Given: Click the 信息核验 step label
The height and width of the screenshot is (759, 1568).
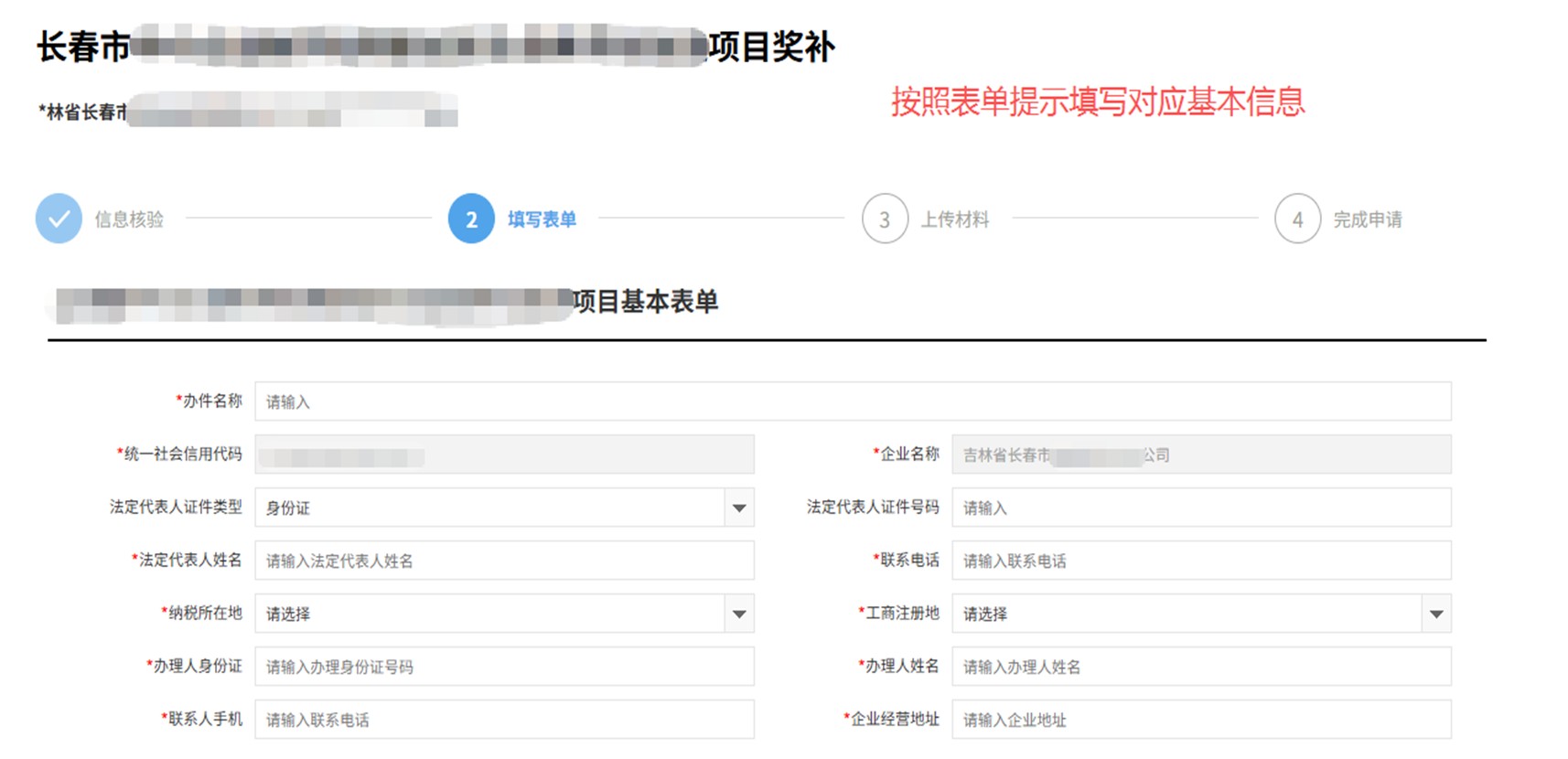Looking at the screenshot, I should [129, 219].
